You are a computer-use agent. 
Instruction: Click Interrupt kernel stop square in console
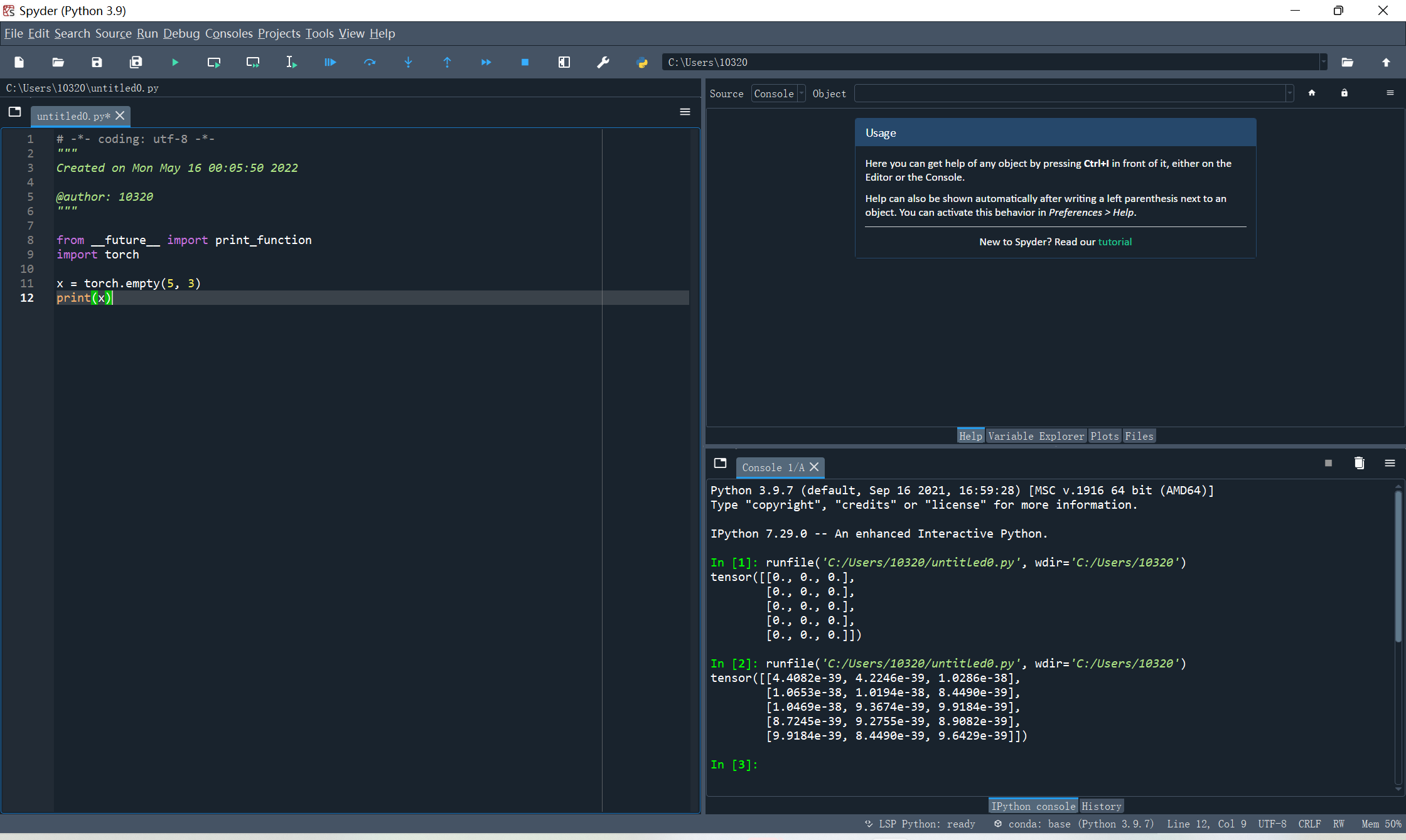[x=1328, y=463]
